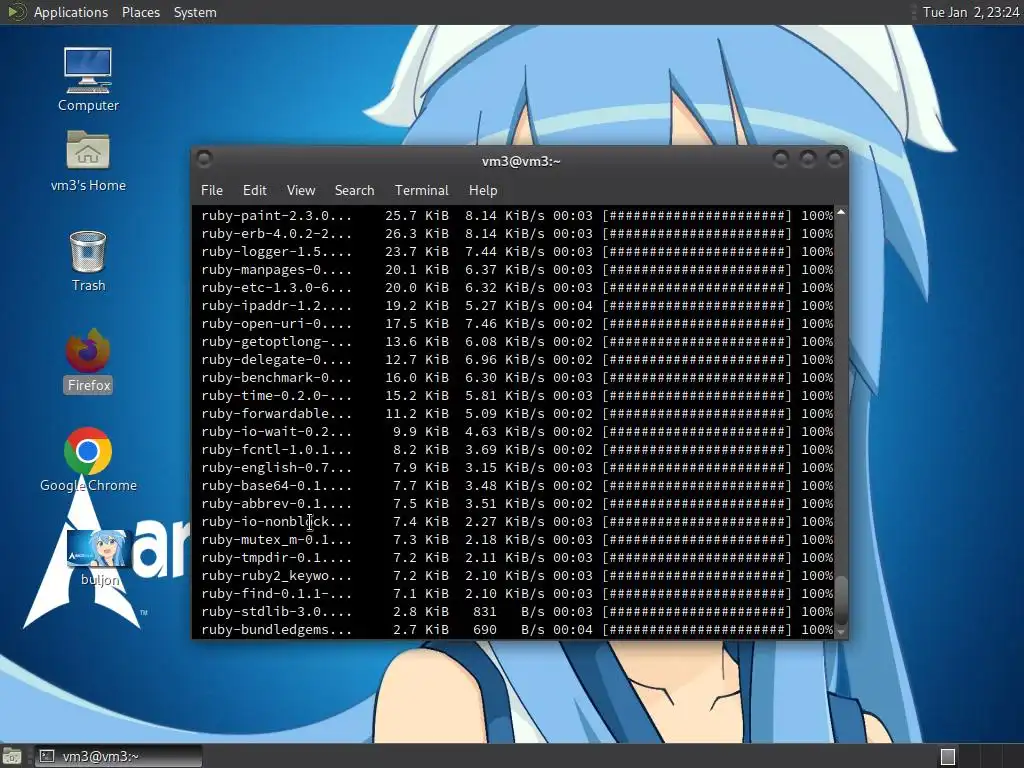Viewport: 1024px width, 768px height.
Task: Click the MATE logo icon beside Applications
Action: (16, 12)
